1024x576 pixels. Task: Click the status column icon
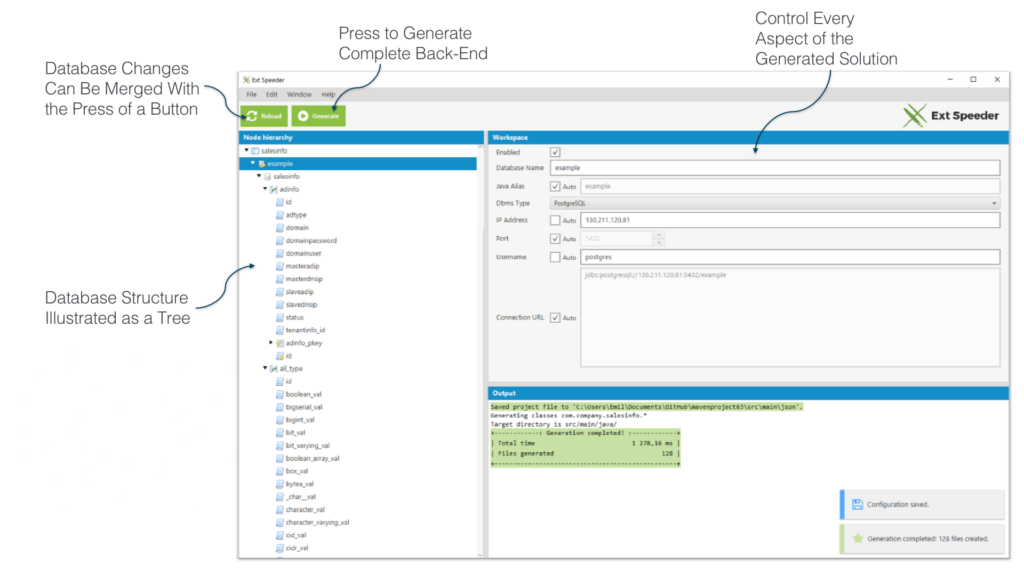click(280, 317)
